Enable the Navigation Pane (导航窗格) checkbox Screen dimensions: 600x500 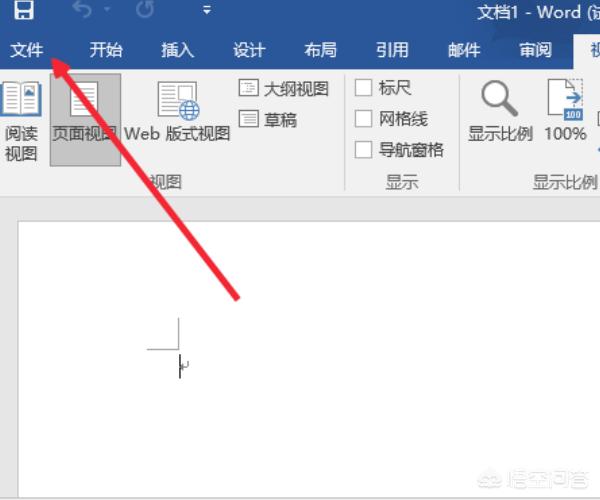click(x=363, y=149)
